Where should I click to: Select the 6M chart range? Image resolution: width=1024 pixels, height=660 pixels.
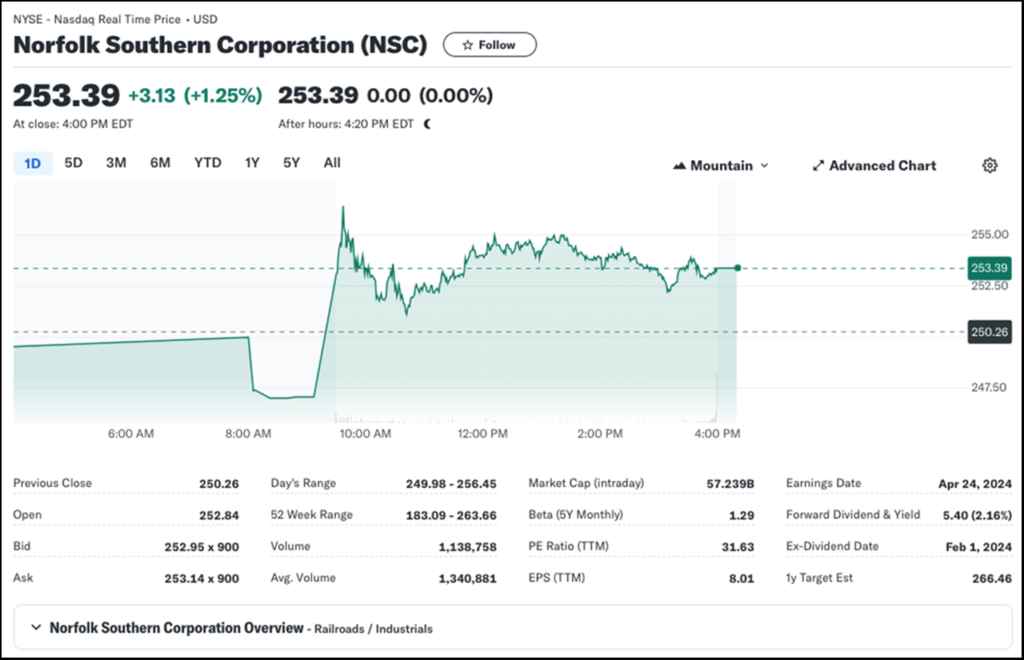tap(160, 163)
